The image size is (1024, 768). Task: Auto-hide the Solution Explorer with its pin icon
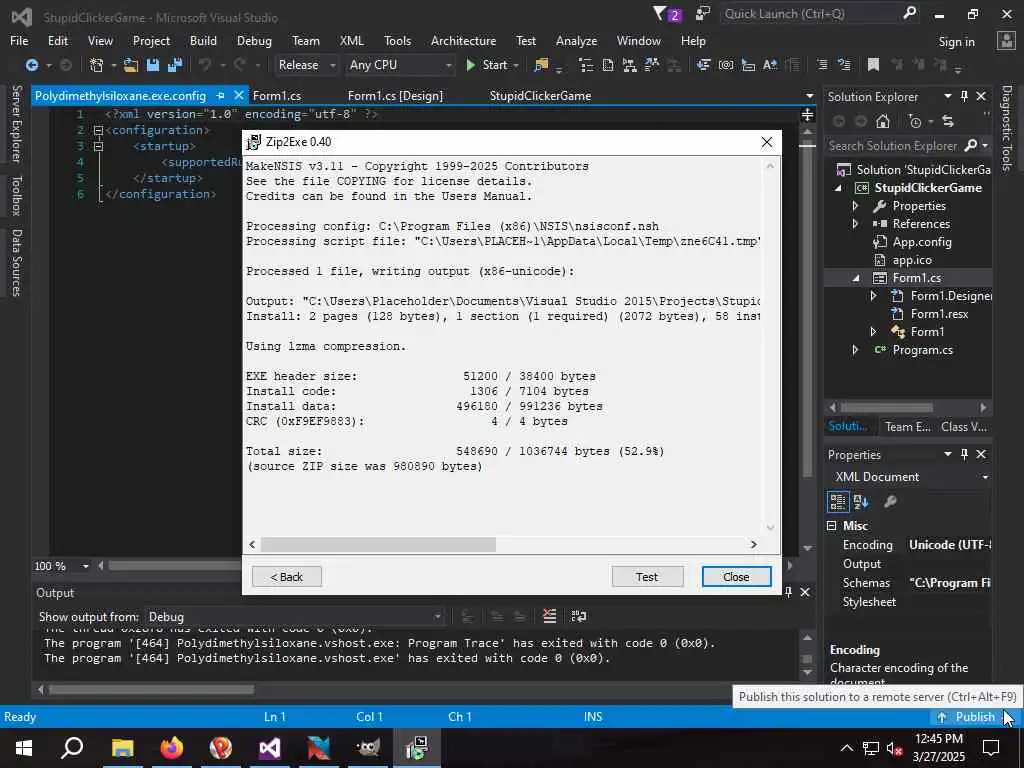click(965, 96)
